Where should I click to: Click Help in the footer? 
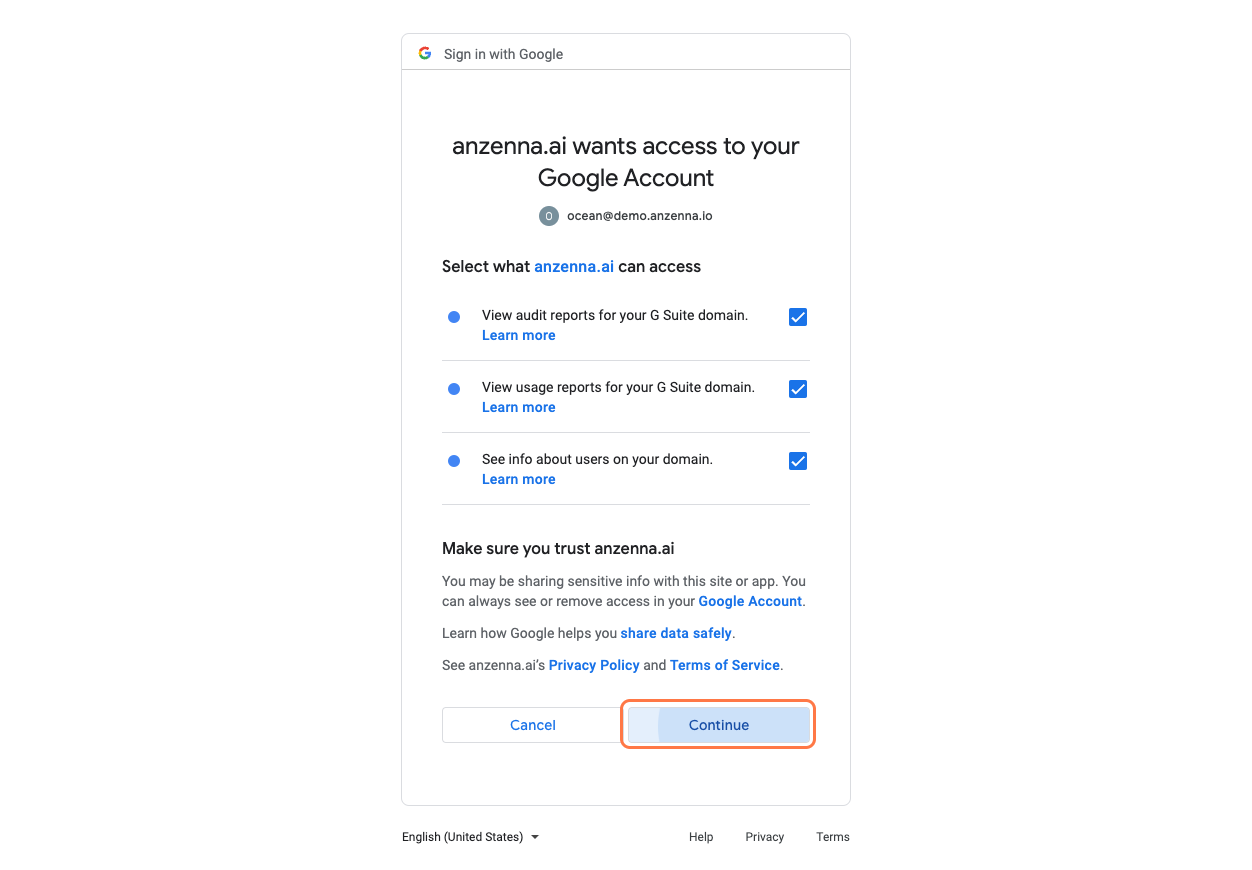701,837
